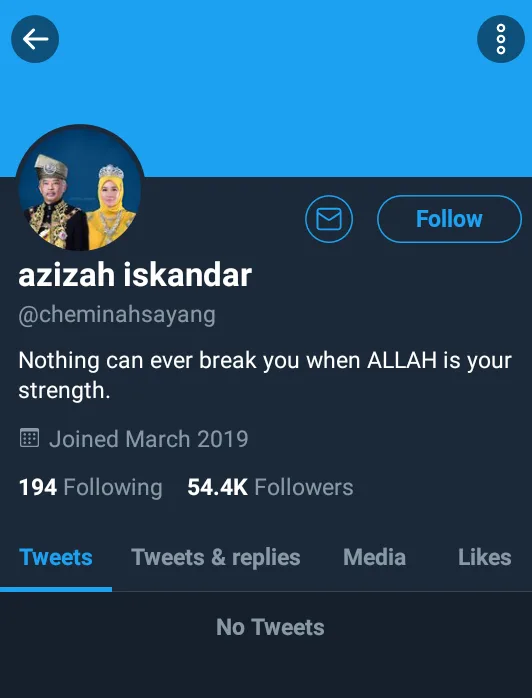Tap the bio text about ALLAH
This screenshot has width=532, height=698.
265,375
